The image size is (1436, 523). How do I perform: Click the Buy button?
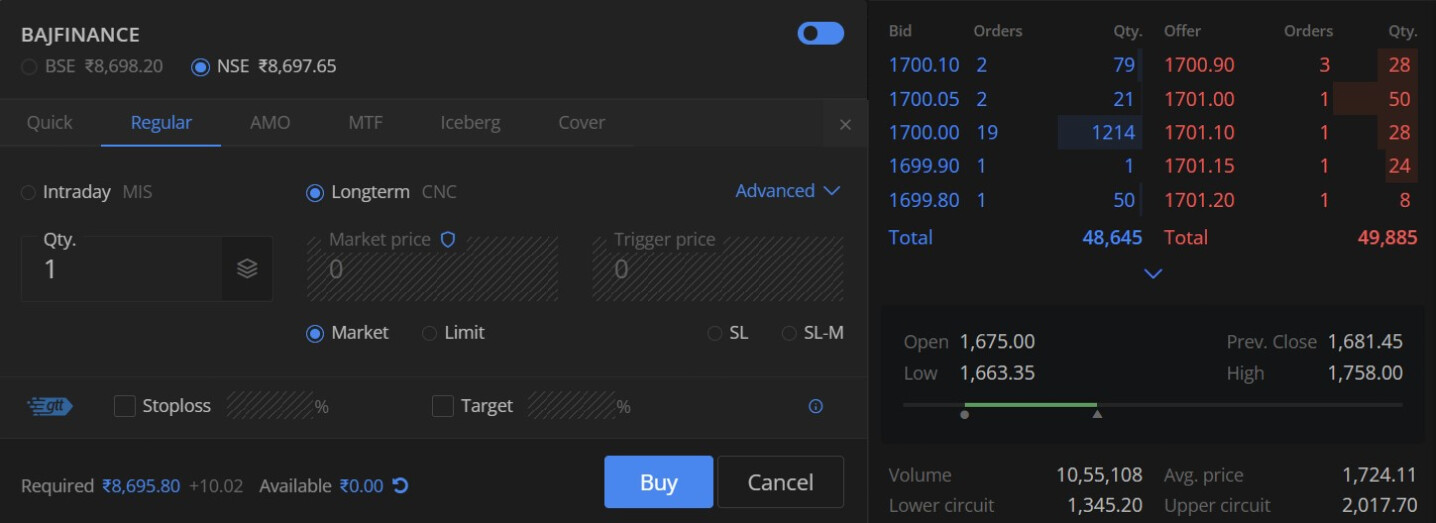(x=658, y=482)
